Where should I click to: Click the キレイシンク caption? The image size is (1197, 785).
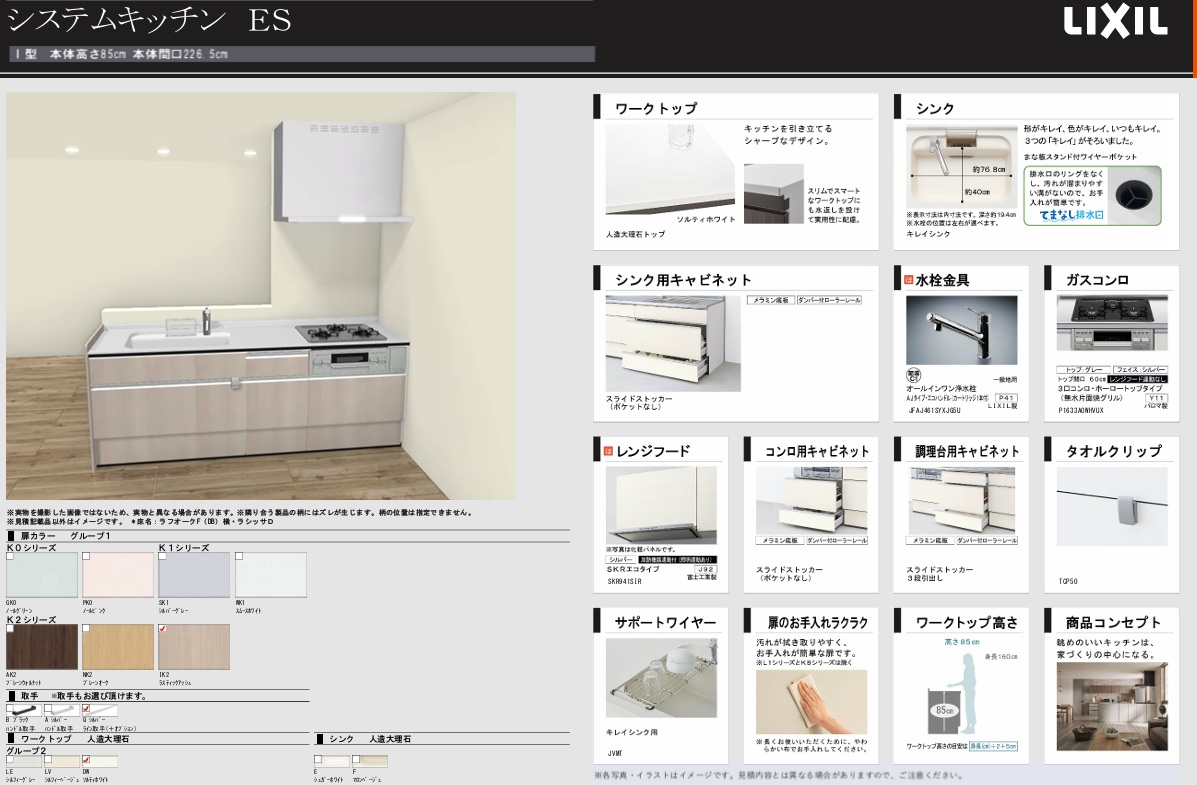coord(928,234)
